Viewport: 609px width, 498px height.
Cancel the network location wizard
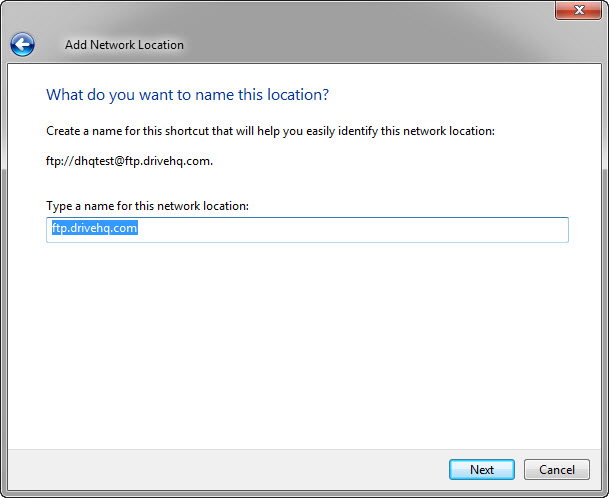[x=557, y=469]
